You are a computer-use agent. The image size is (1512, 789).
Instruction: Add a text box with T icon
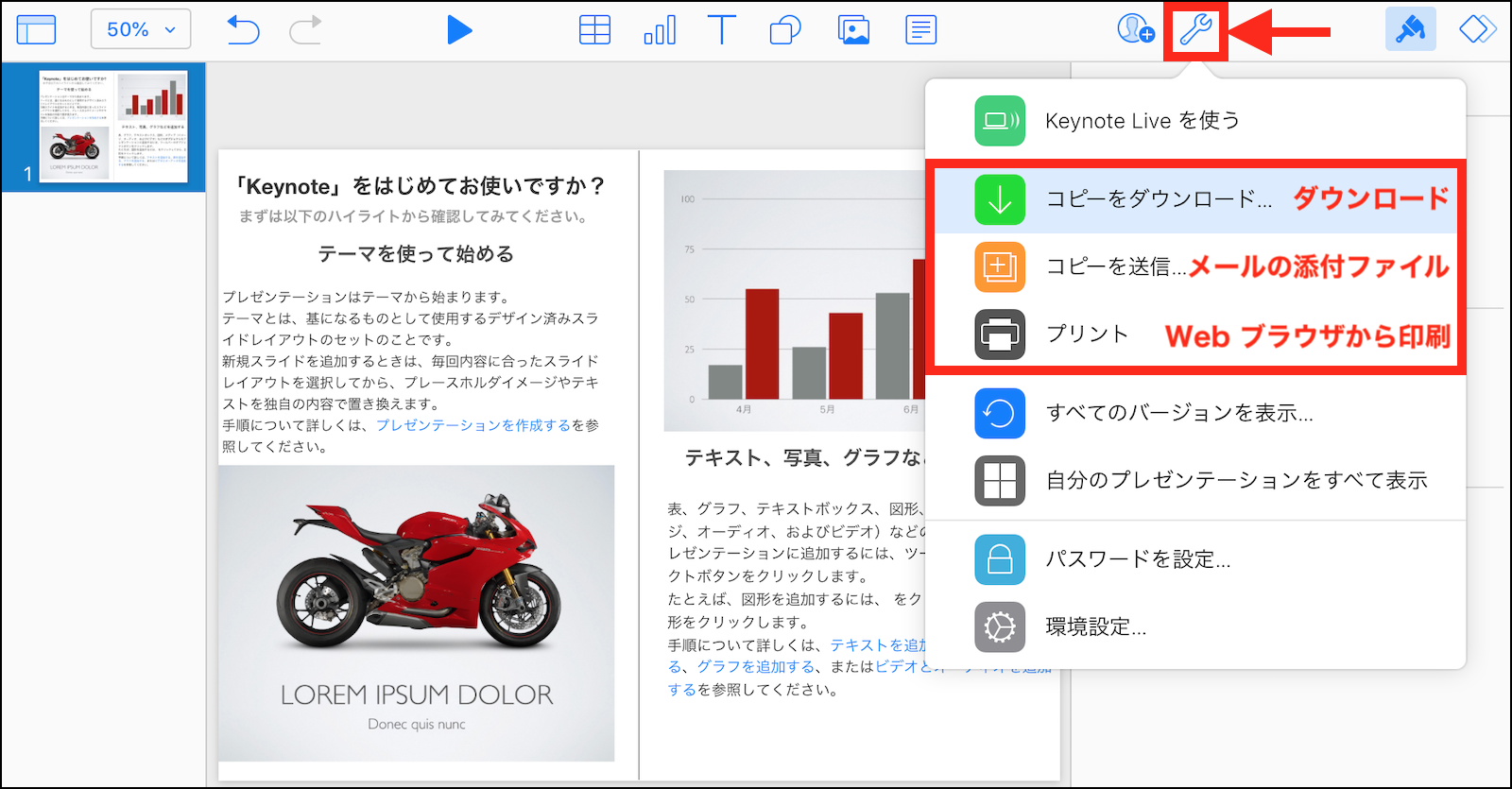coord(721,30)
